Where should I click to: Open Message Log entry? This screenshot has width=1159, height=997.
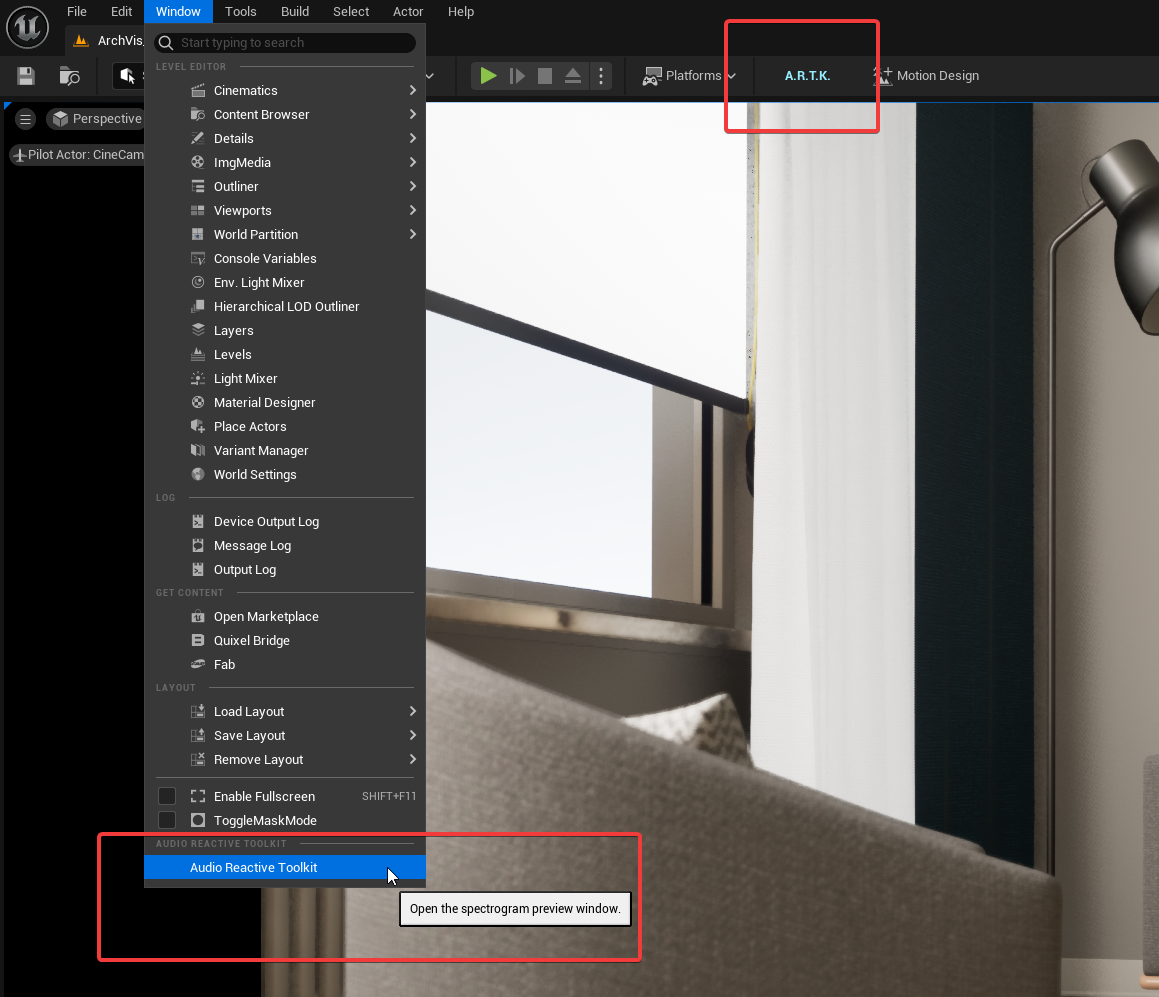285,545
